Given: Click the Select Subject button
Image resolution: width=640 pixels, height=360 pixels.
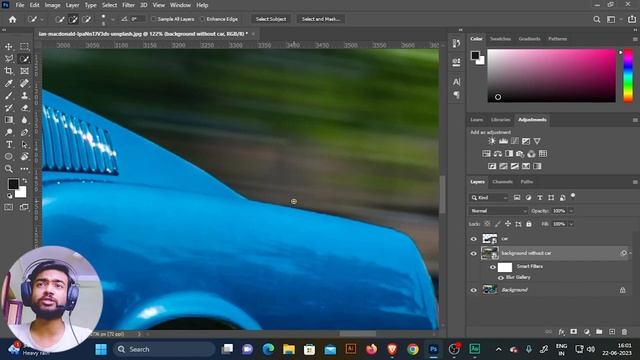Looking at the screenshot, I should [271, 19].
